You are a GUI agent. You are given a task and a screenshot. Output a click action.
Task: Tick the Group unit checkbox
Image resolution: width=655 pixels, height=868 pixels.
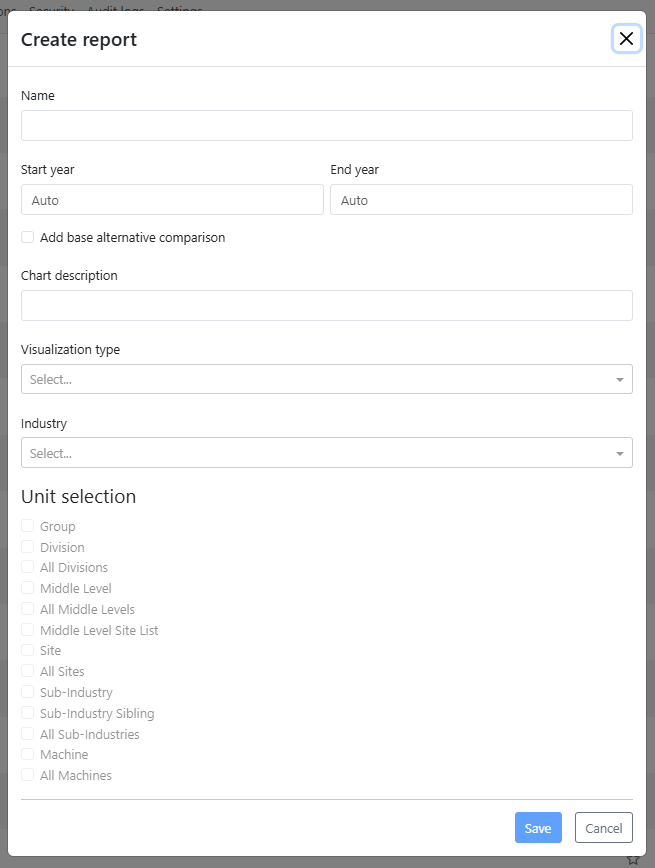[27, 526]
